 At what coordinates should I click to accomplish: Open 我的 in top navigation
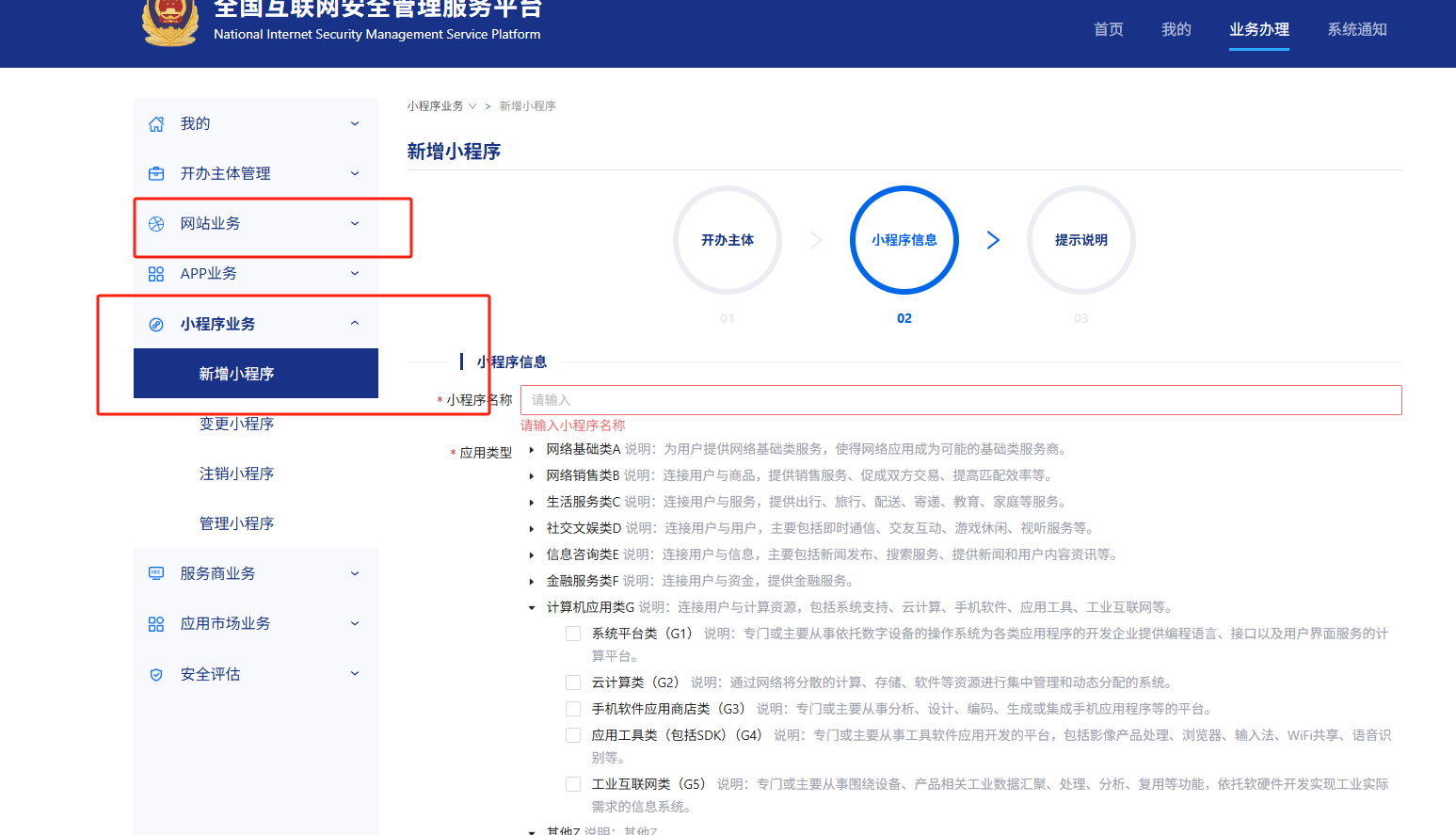[x=1176, y=29]
